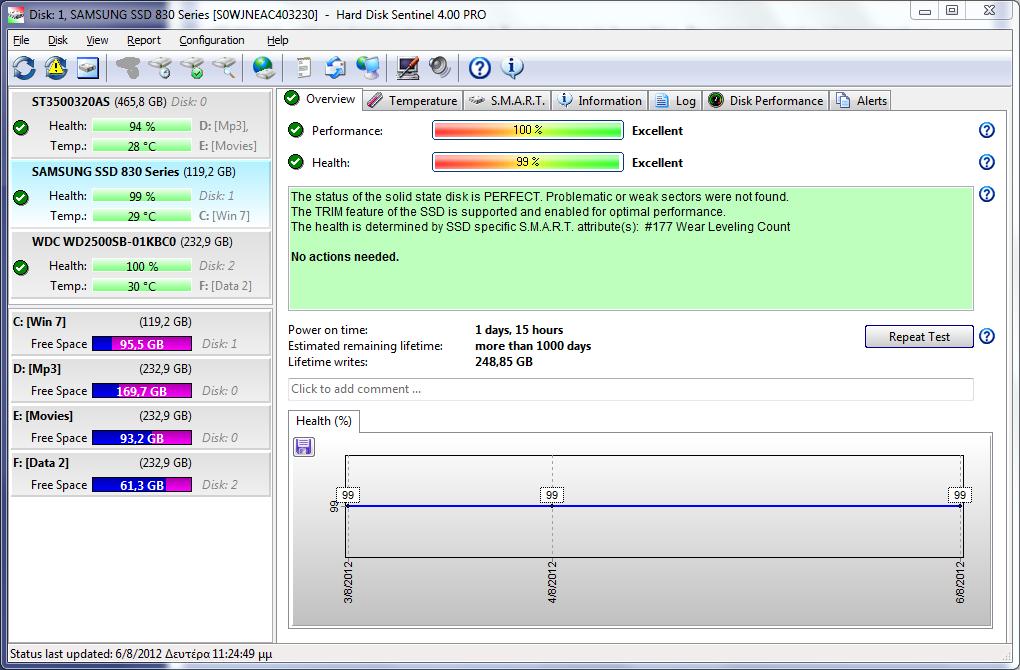1020x670 pixels.
Task: Click the 99 % Health bar in Overview
Action: (528, 162)
